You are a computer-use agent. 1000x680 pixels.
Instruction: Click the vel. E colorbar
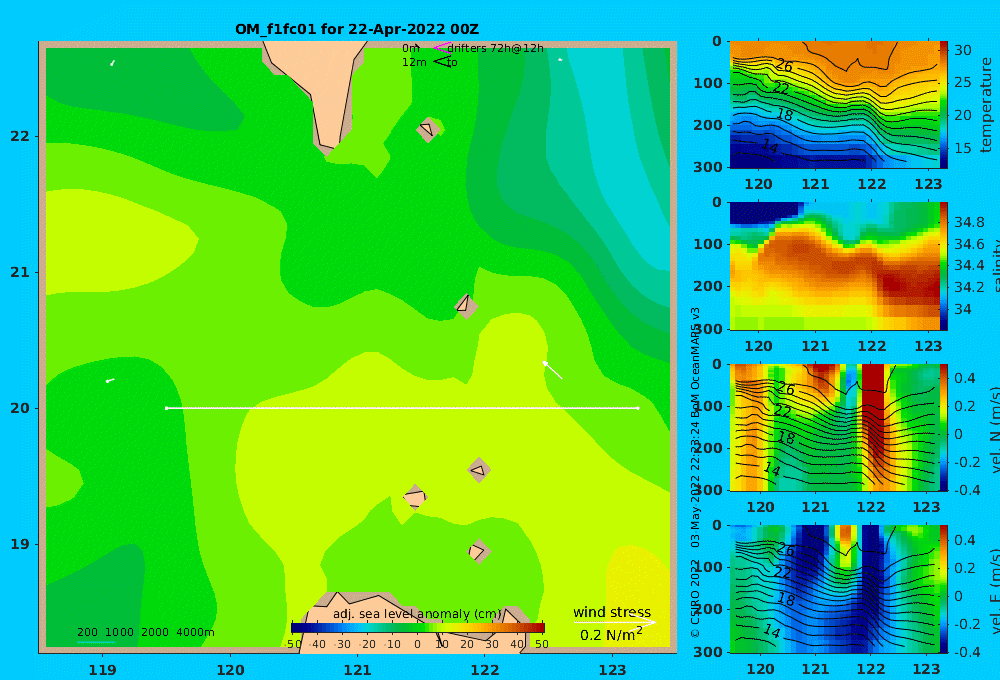click(944, 589)
